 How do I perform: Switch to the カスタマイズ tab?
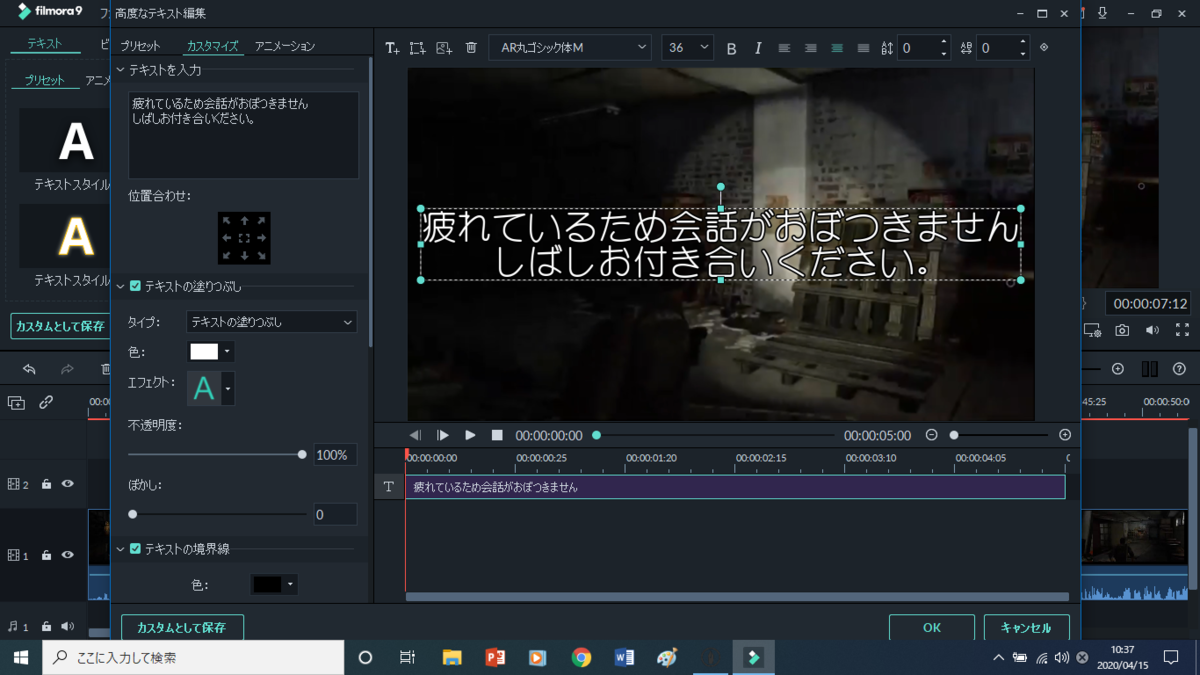pyautogui.click(x=212, y=46)
